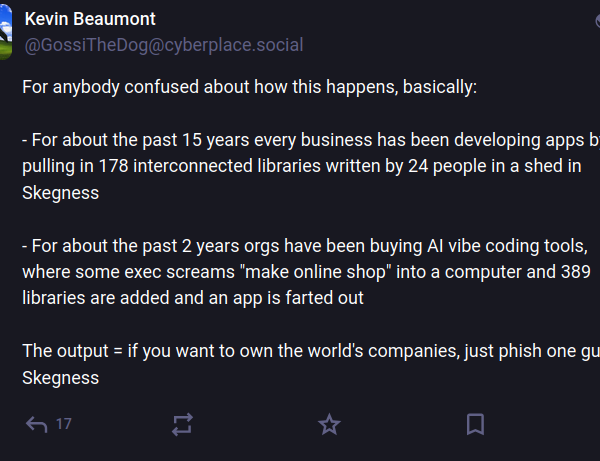
Task: Open the @GossiTheDog@cyberplace.social handle
Action: pos(163,45)
